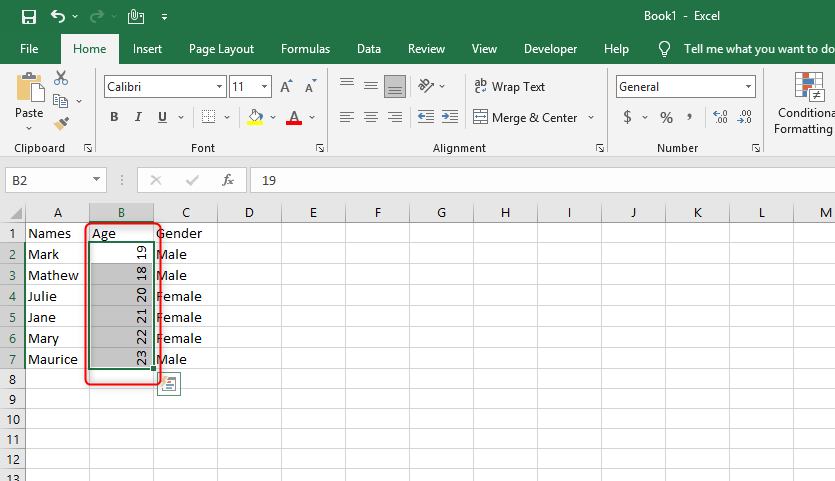Click the Paste button

pos(29,102)
